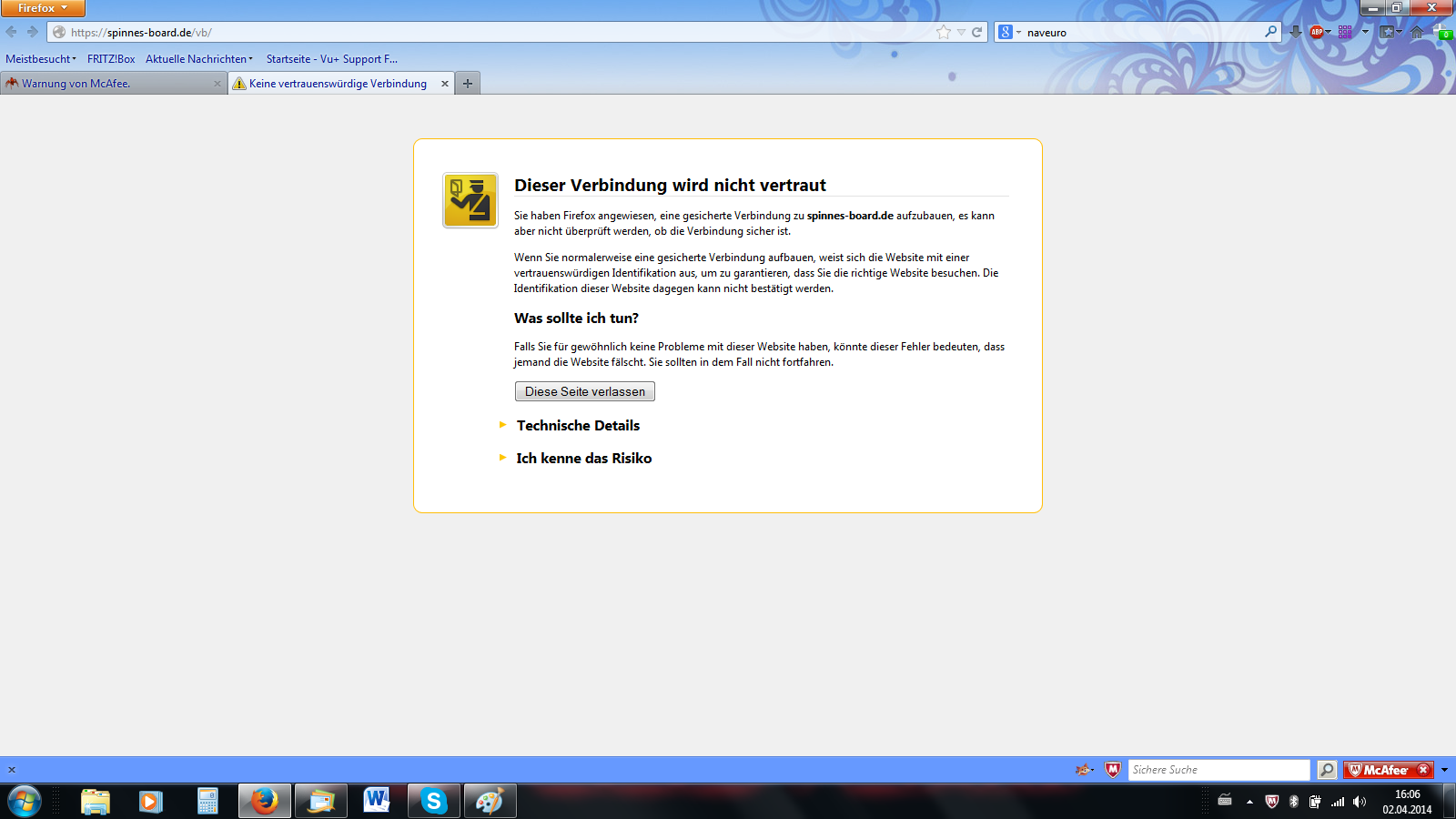Click the McAfee shield icon in bottom toolbar
The width and height of the screenshot is (1456, 819).
pyautogui.click(x=1112, y=770)
